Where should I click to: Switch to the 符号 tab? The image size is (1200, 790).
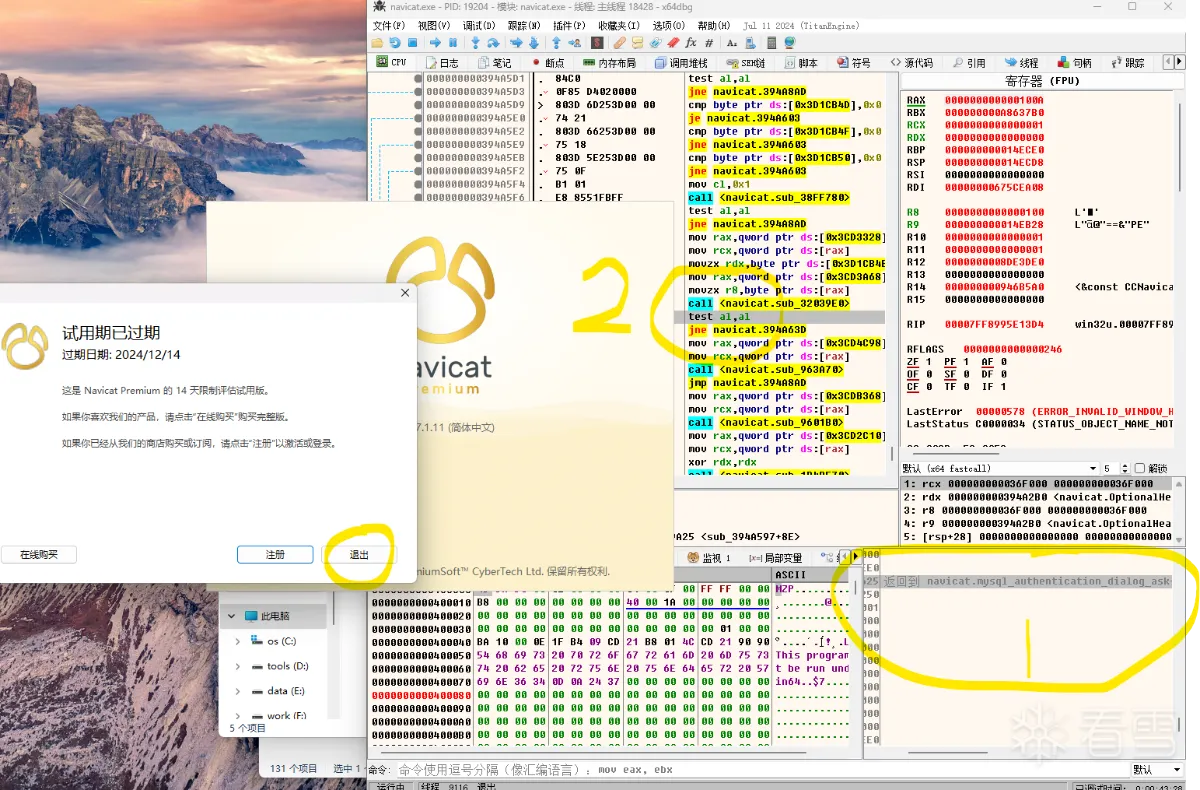coord(853,62)
